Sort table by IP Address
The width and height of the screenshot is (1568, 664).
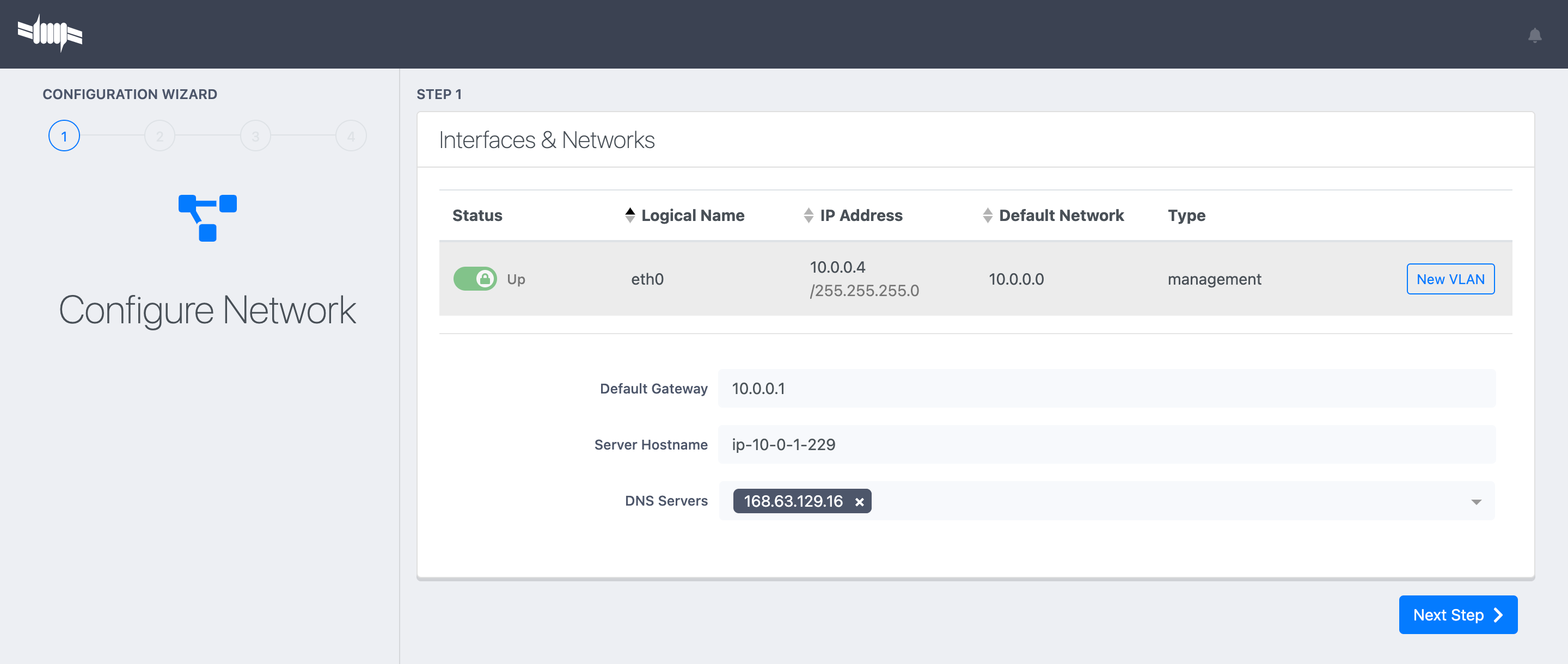tap(853, 216)
